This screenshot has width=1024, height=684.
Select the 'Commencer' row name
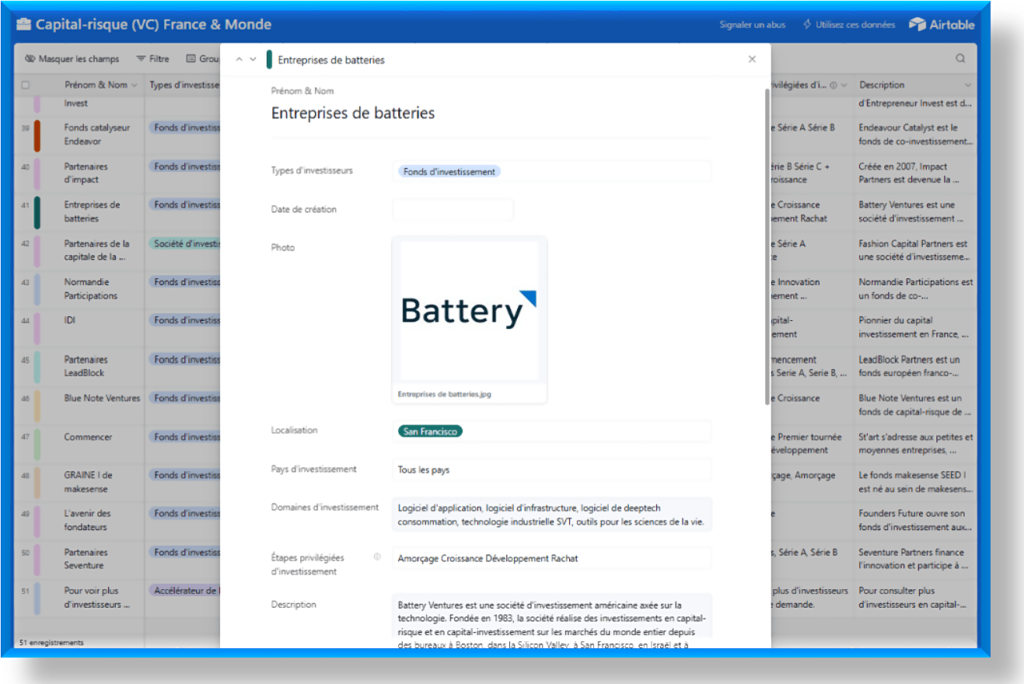pos(88,437)
